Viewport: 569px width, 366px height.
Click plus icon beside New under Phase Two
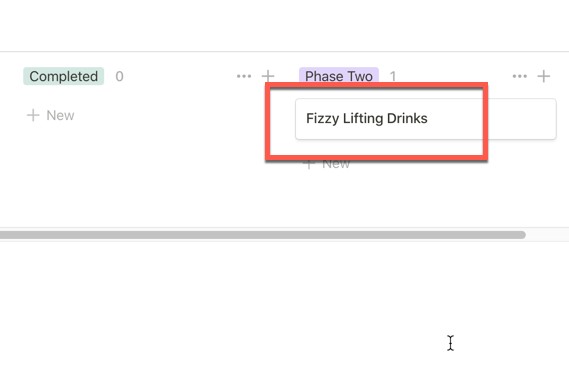pyautogui.click(x=309, y=164)
